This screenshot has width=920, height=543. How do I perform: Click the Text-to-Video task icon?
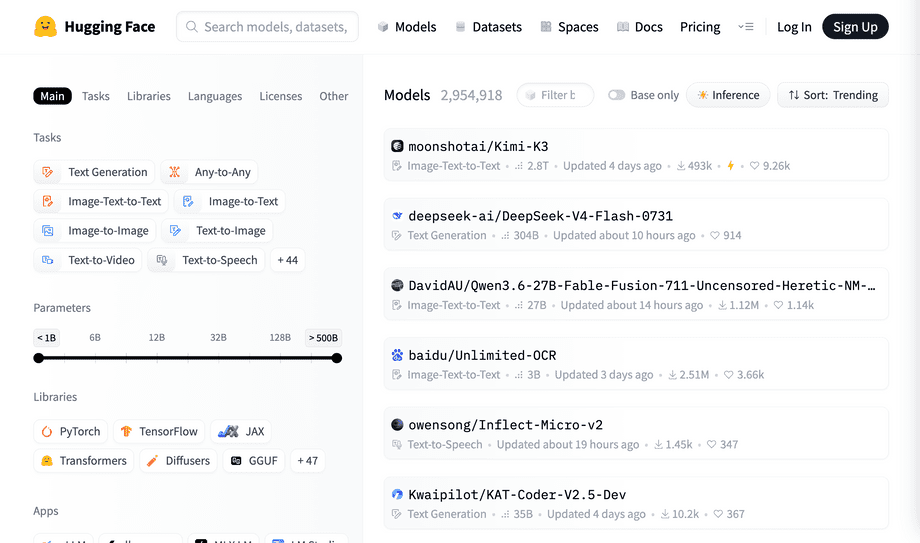[x=48, y=260]
